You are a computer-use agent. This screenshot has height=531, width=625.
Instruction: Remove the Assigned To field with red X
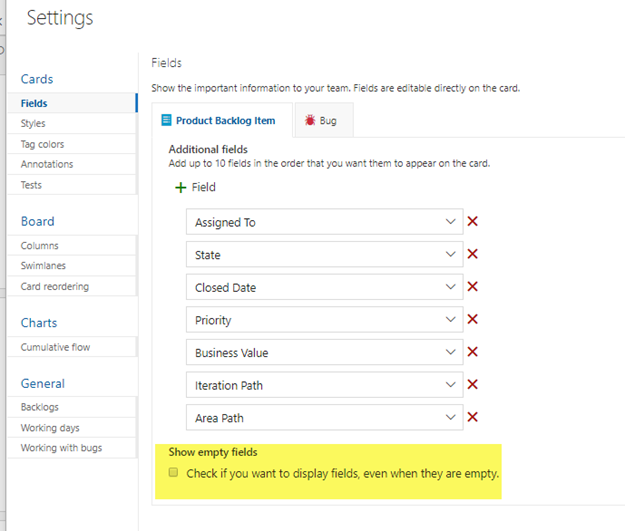(473, 222)
